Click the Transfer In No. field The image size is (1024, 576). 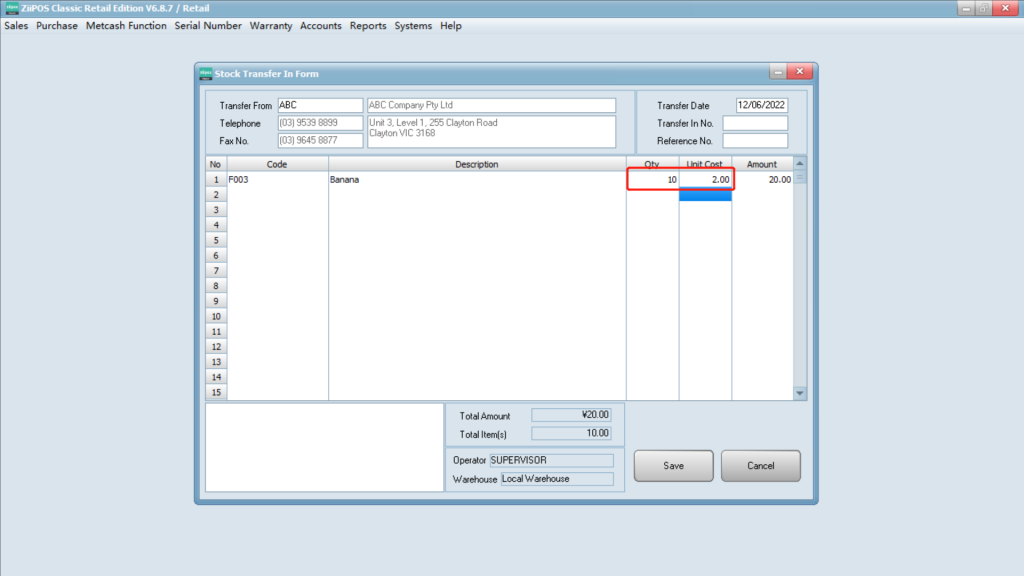click(755, 123)
